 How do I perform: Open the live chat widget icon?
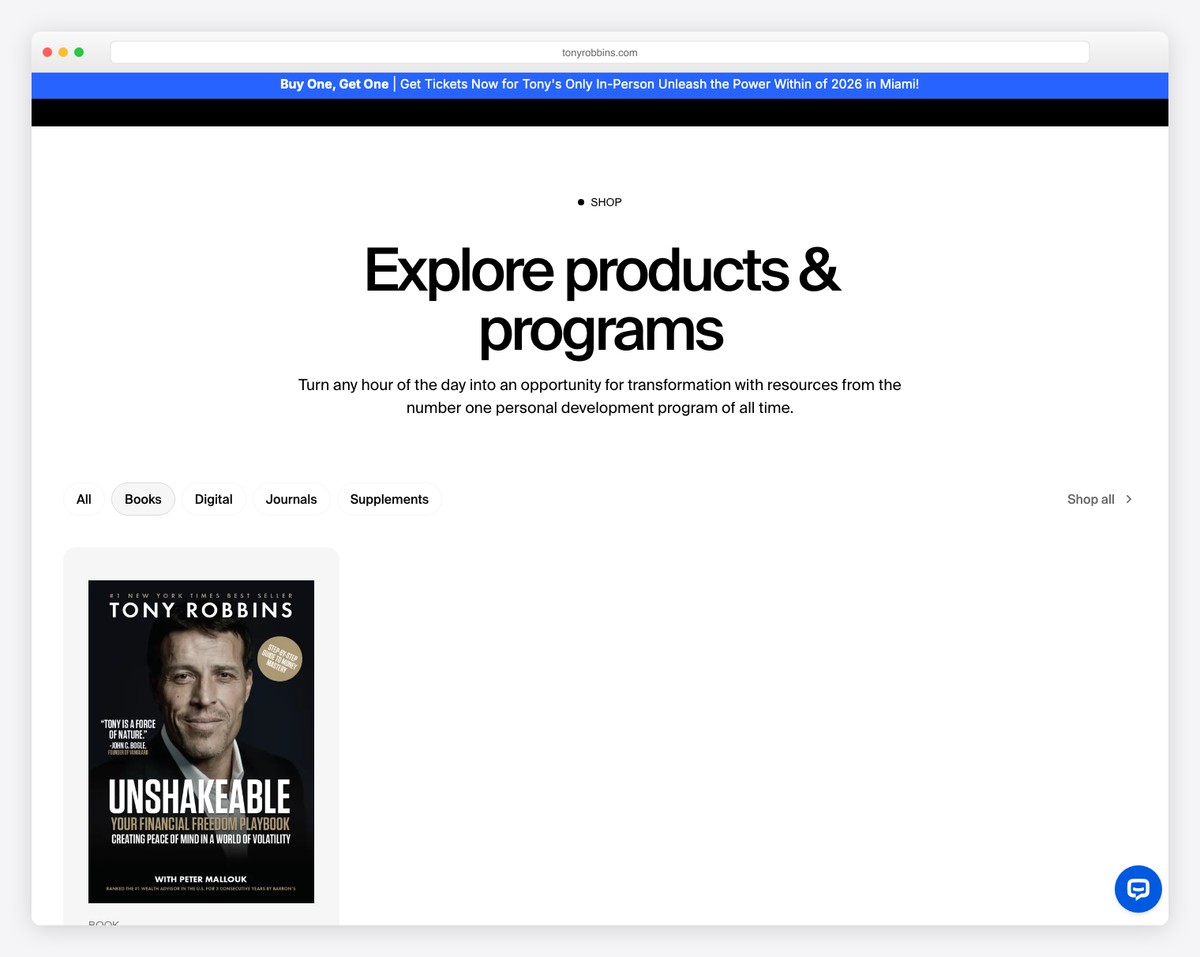[x=1138, y=889]
